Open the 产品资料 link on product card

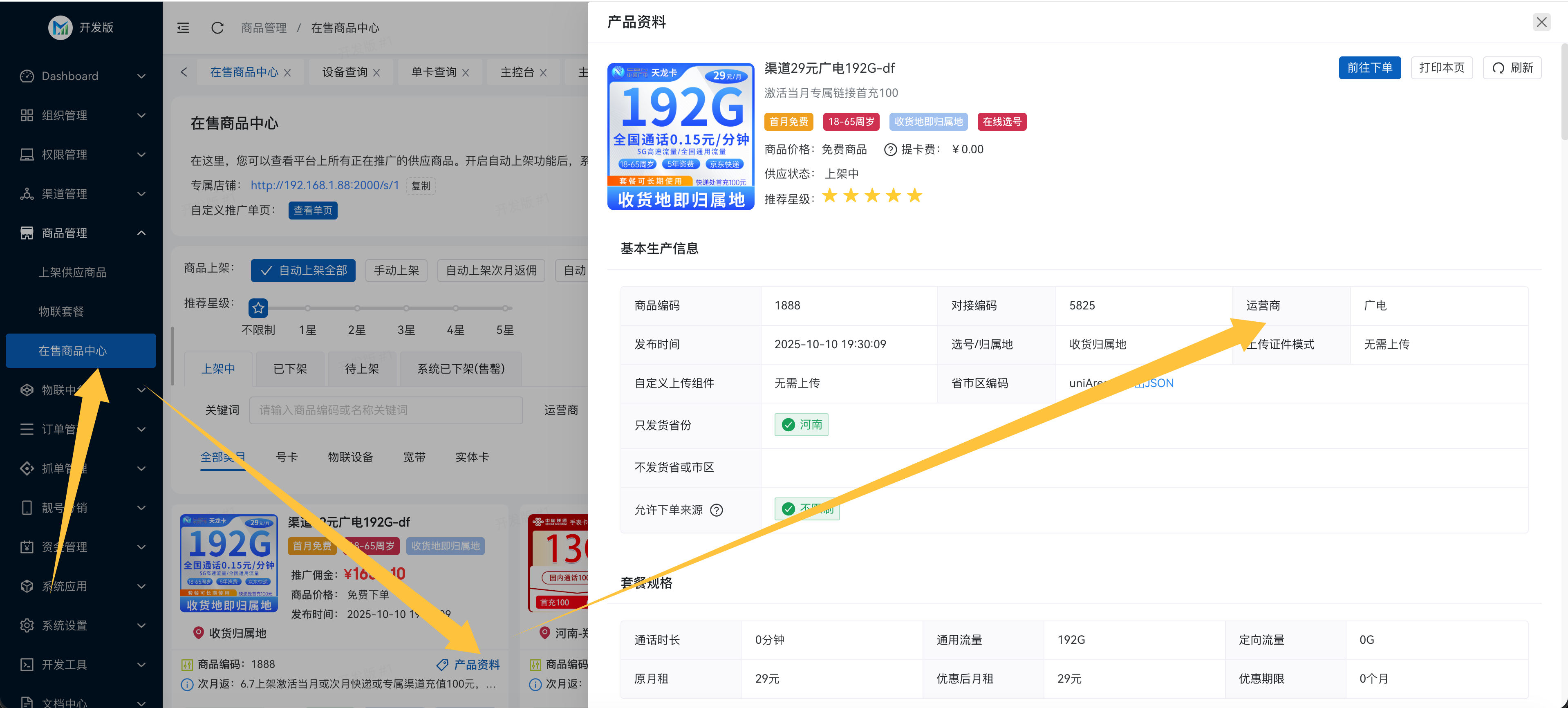(x=476, y=665)
